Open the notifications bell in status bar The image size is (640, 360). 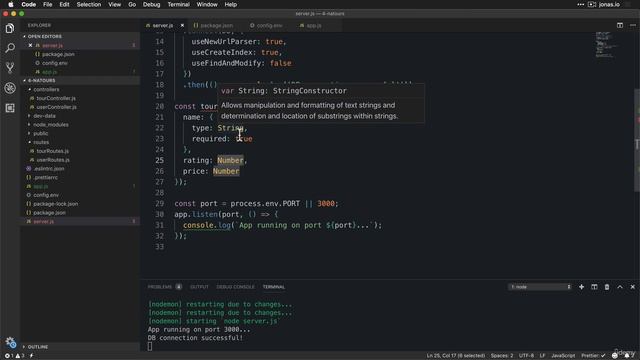[x=627, y=356]
